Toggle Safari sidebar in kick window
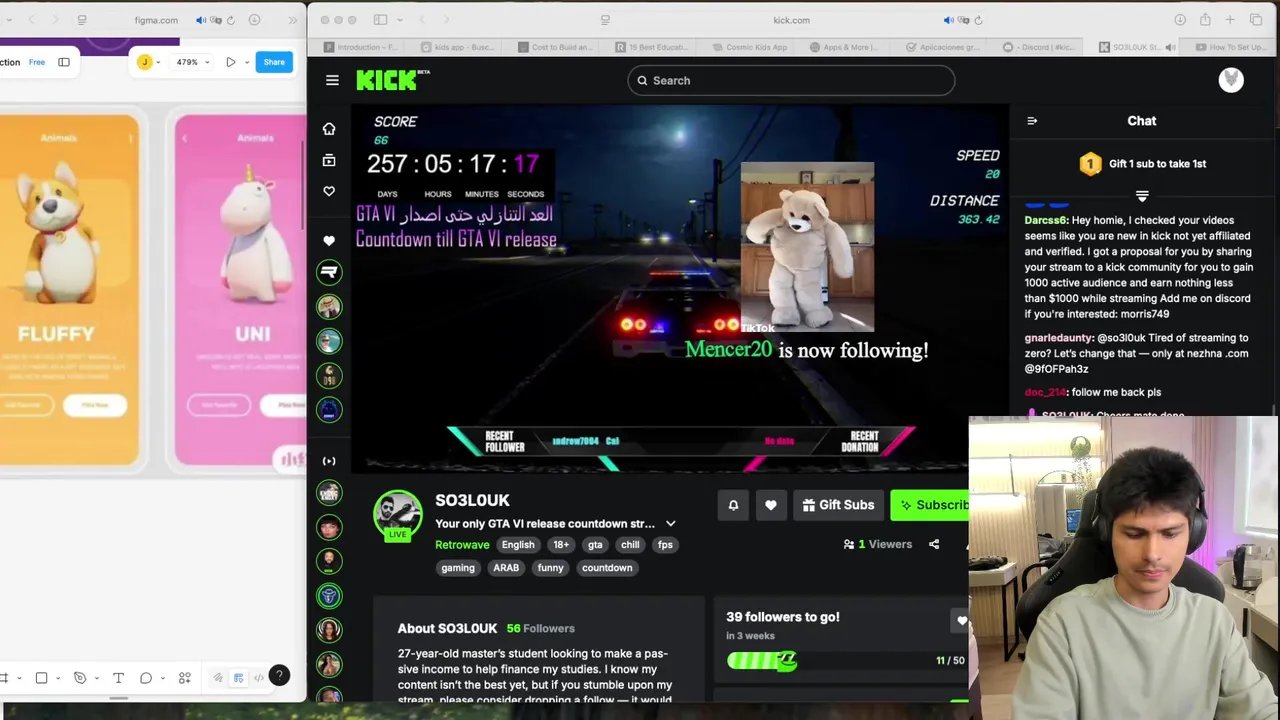Viewport: 1280px width, 720px height. [x=380, y=20]
